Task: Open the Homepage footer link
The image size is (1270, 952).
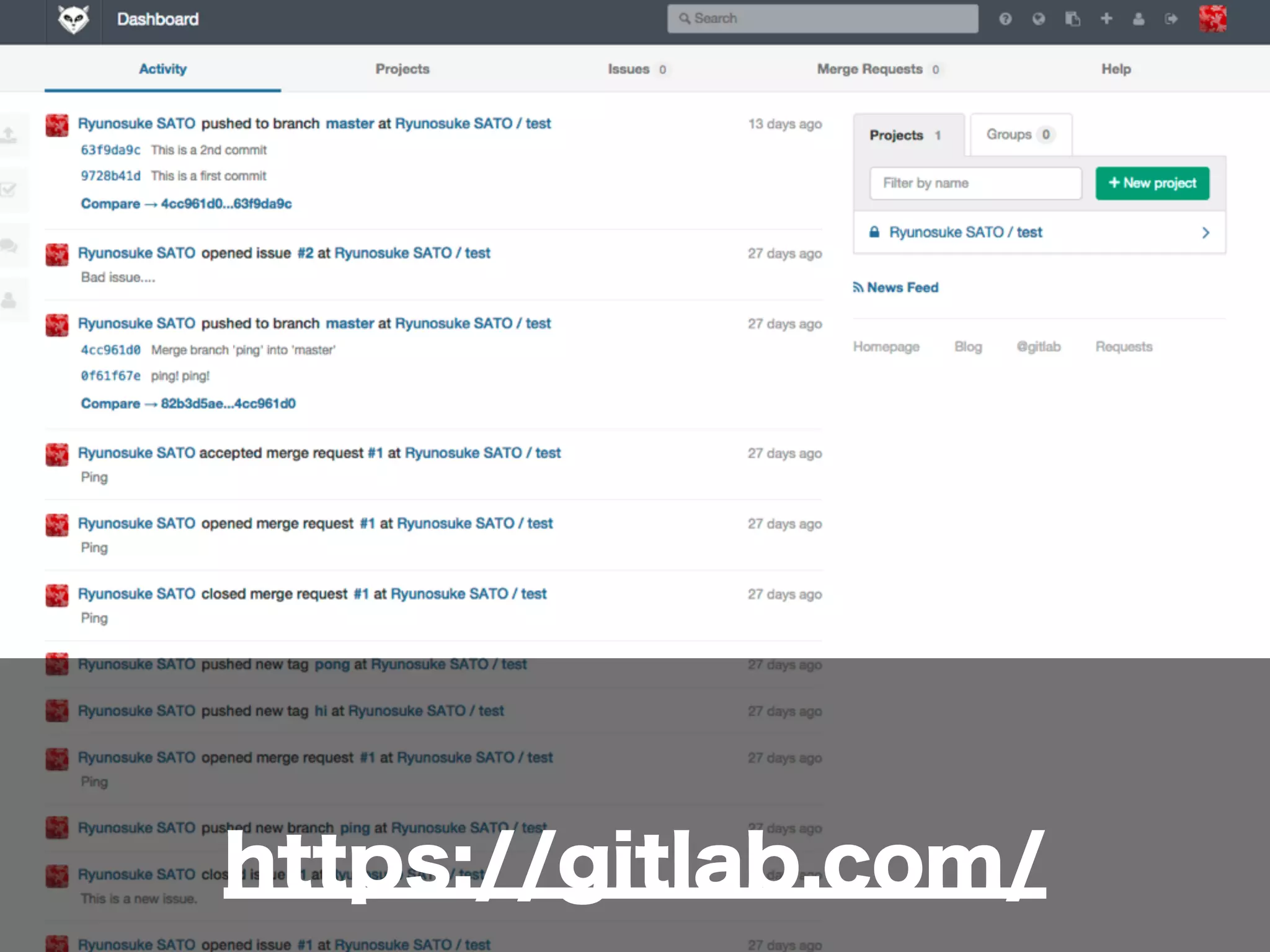Action: [886, 346]
